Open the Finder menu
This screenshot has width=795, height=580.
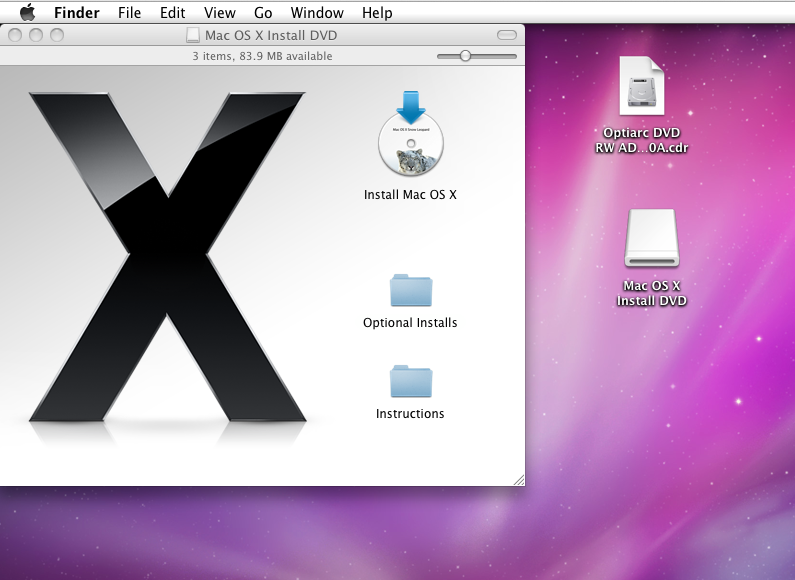click(77, 13)
